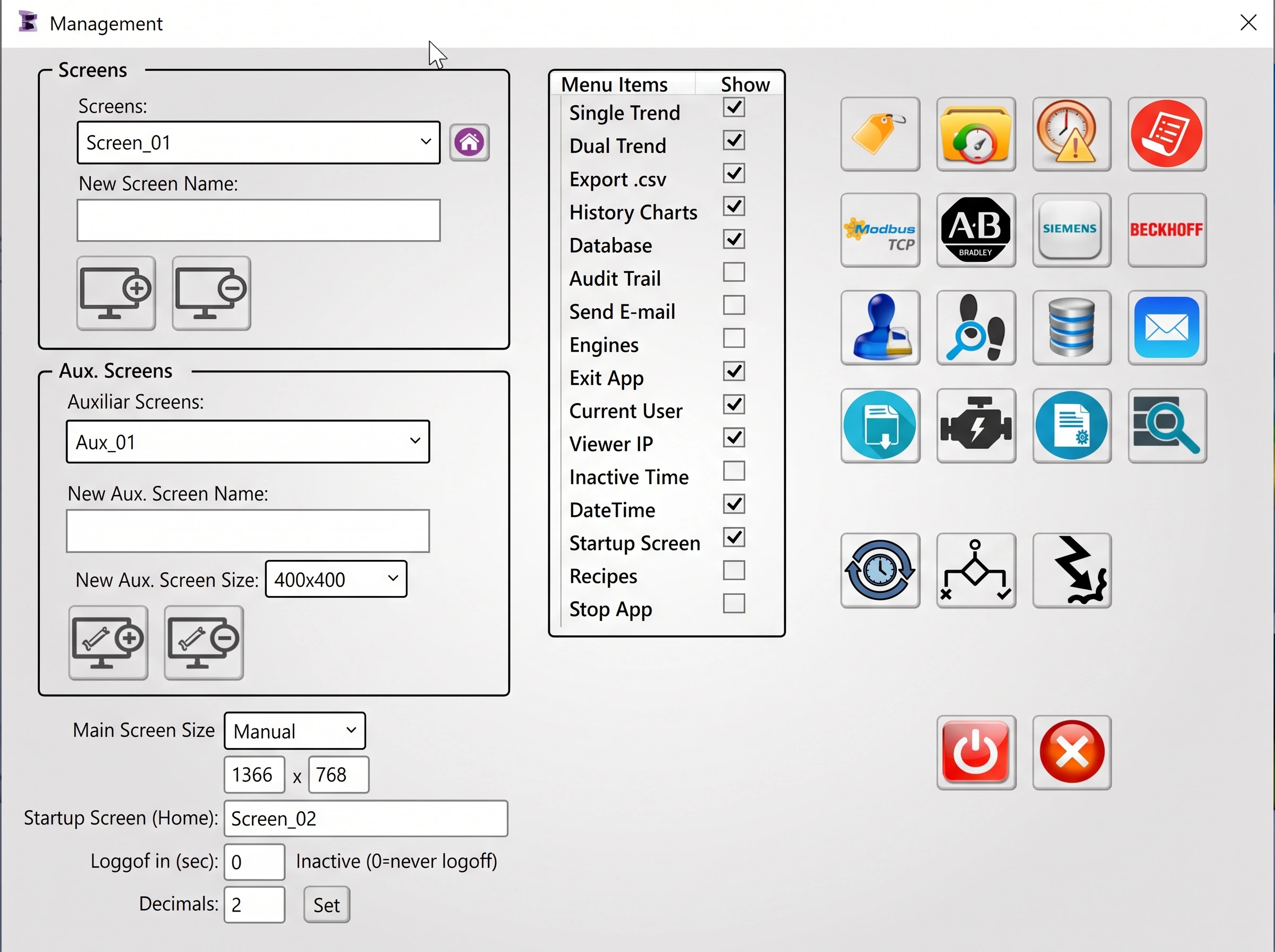Open the New Aux. Screen Size dropdown
Image resolution: width=1275 pixels, height=952 pixels.
pos(336,579)
